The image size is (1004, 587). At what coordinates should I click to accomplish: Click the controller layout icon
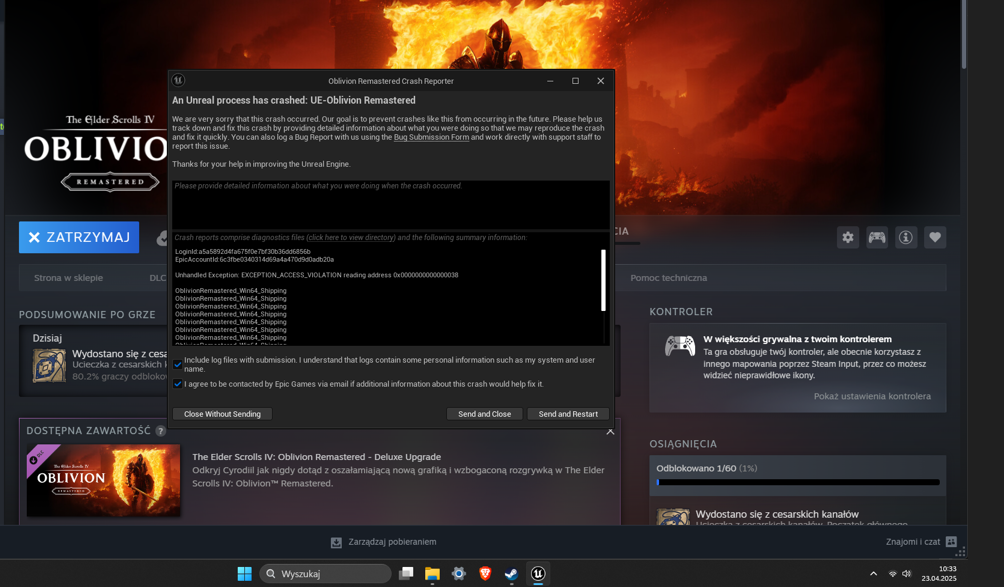click(x=877, y=237)
